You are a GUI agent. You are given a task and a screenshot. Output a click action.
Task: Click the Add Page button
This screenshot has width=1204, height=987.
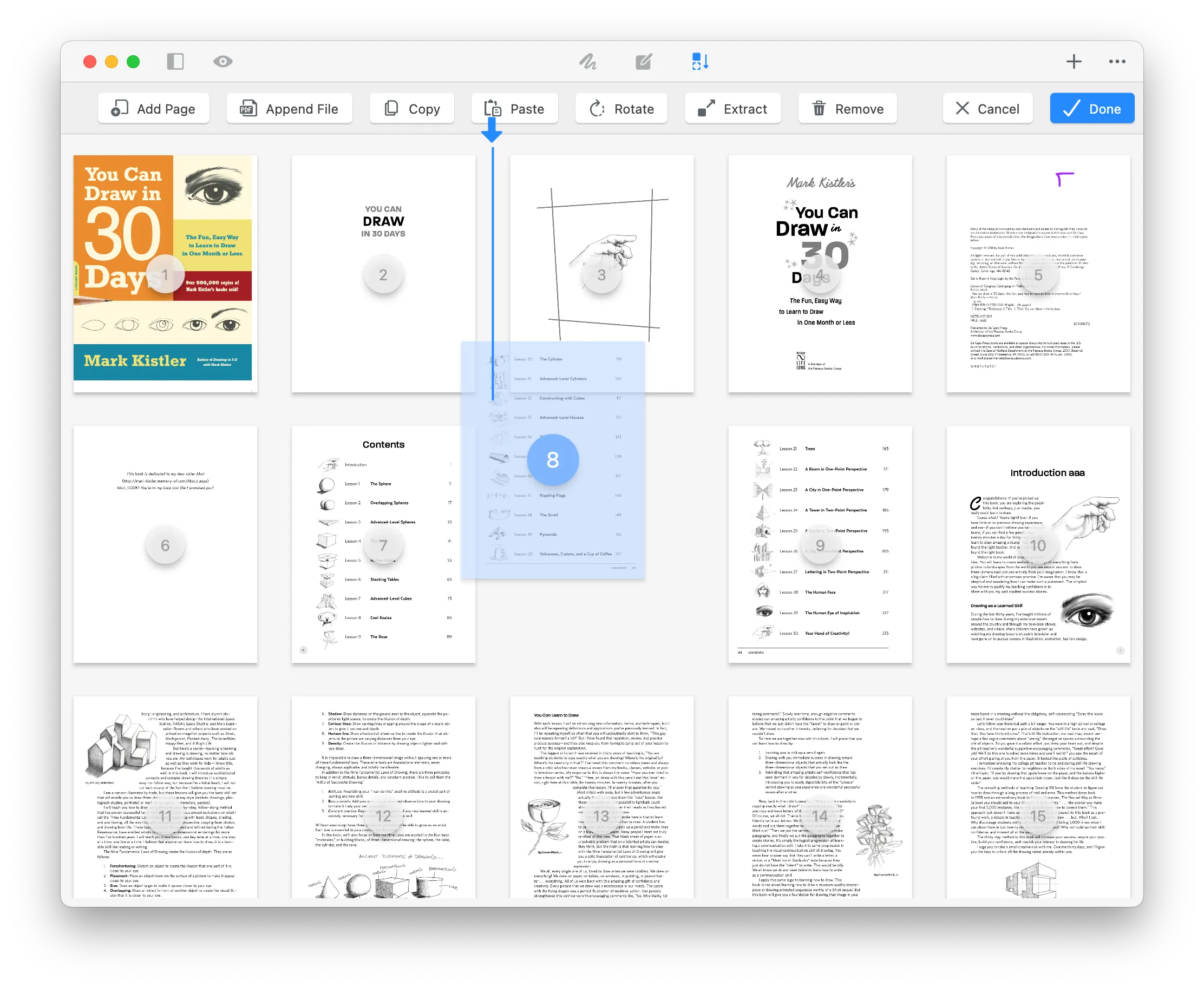pos(154,109)
